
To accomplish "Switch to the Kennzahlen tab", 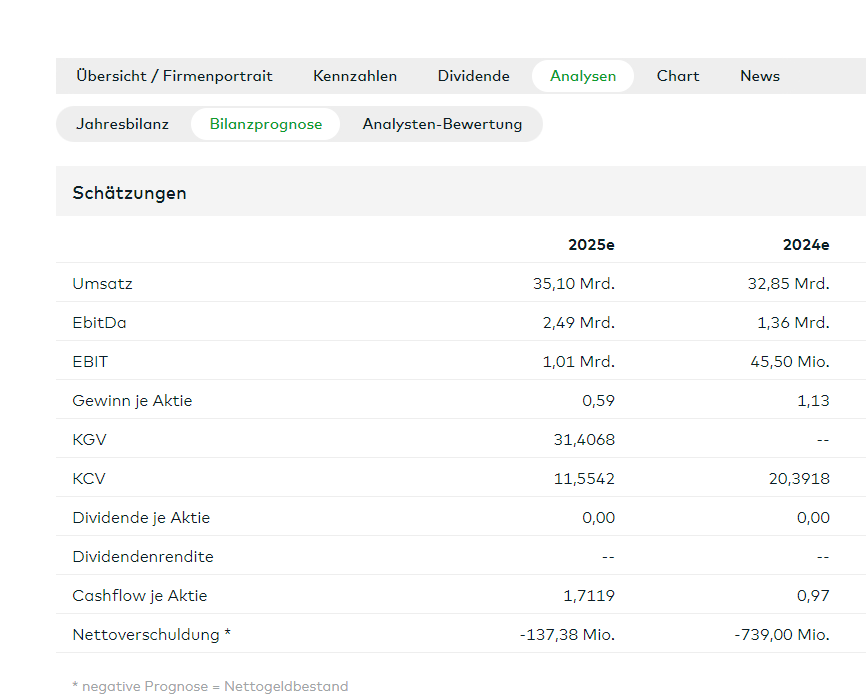I will pos(355,76).
